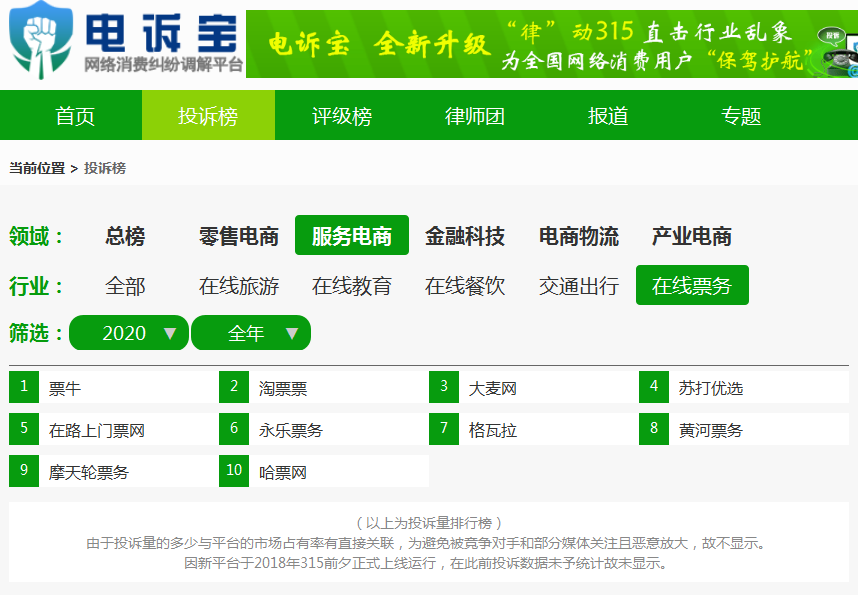
Task: Open the green 全新升级 banner
Action: click(552, 44)
